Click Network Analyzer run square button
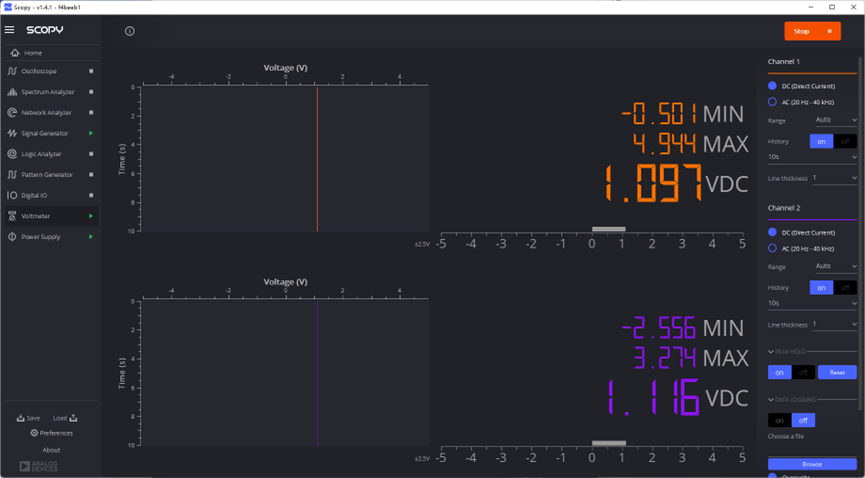 [x=91, y=113]
